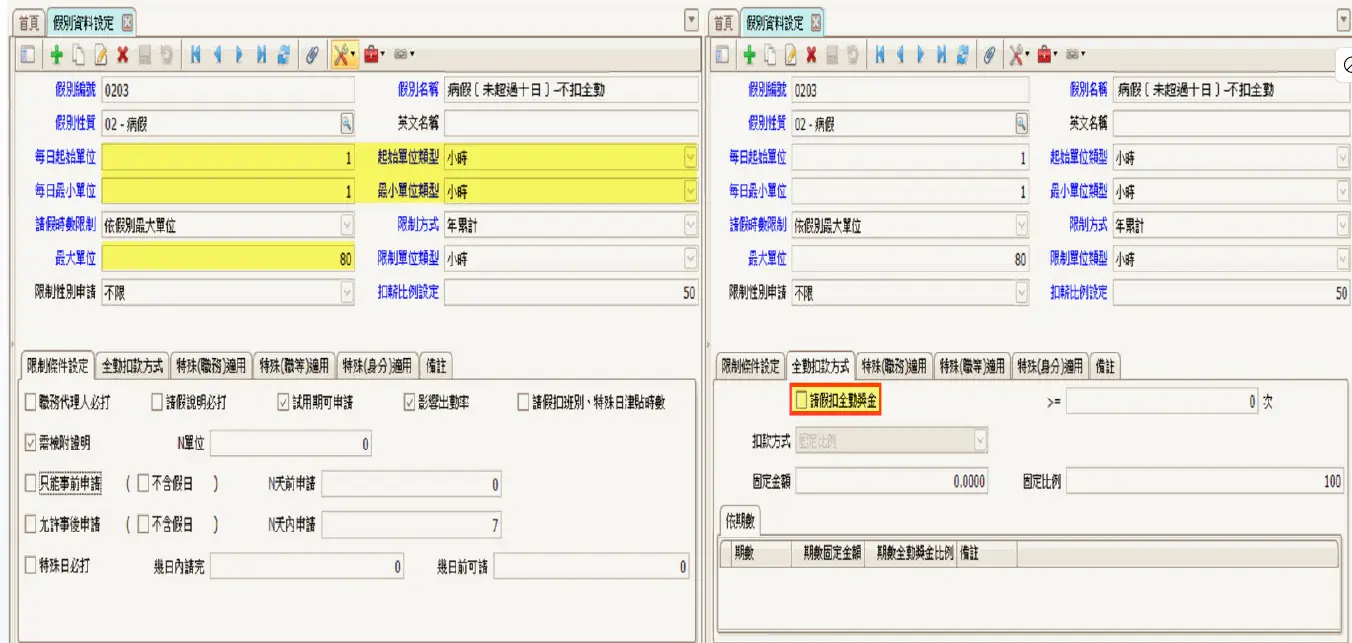Go to first record in left toolbar
Screen dimensions: 1352x643
[x=196, y=55]
